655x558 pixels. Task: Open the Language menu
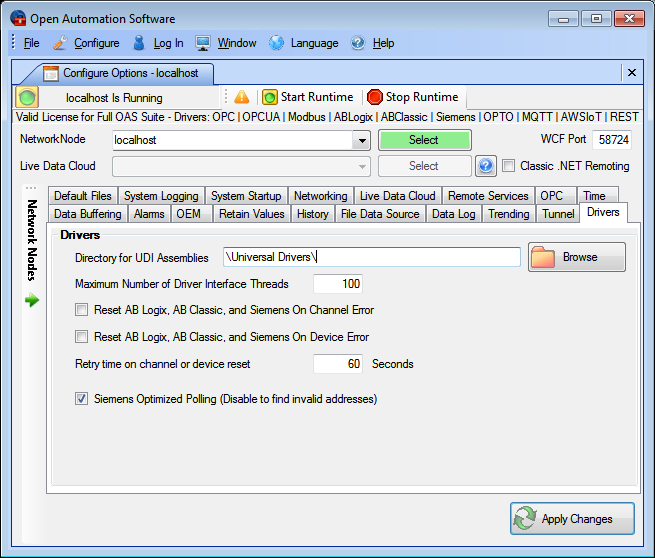(315, 43)
